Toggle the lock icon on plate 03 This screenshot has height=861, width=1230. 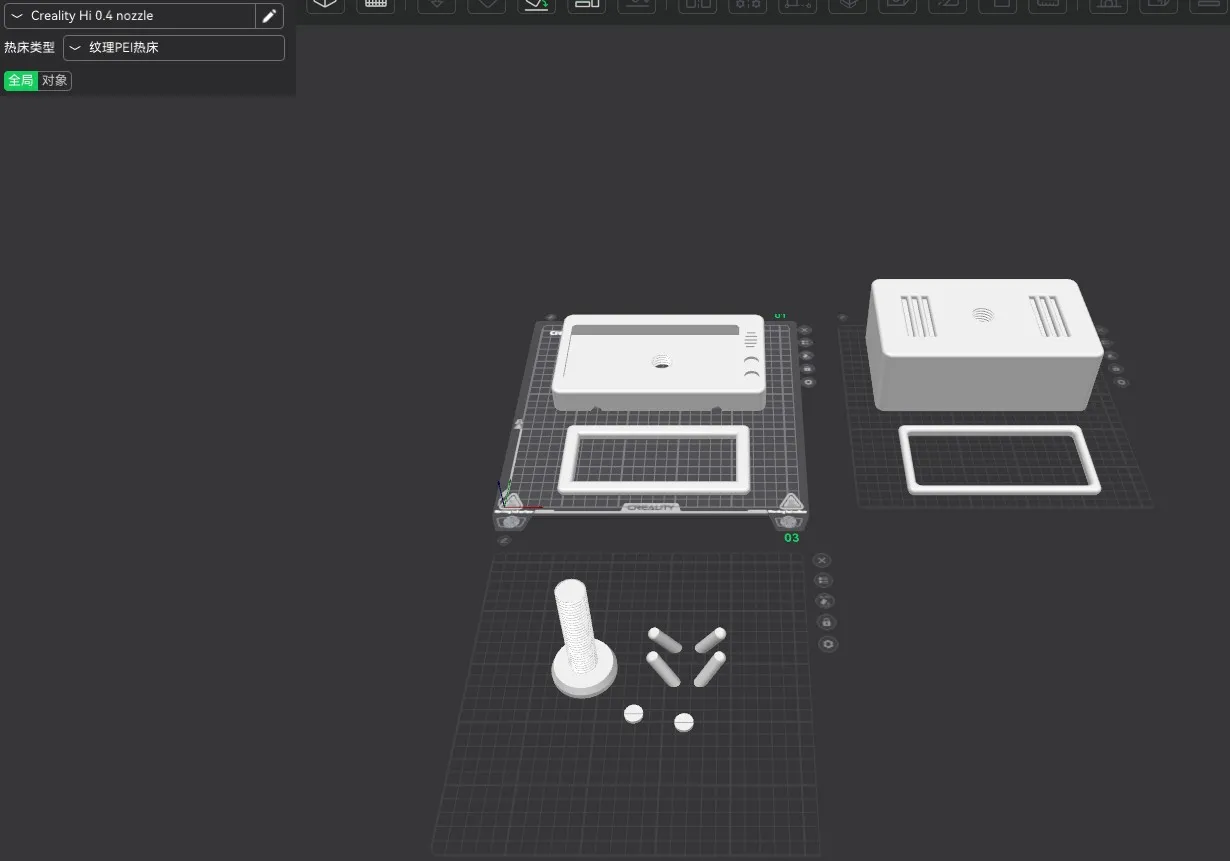[827, 622]
